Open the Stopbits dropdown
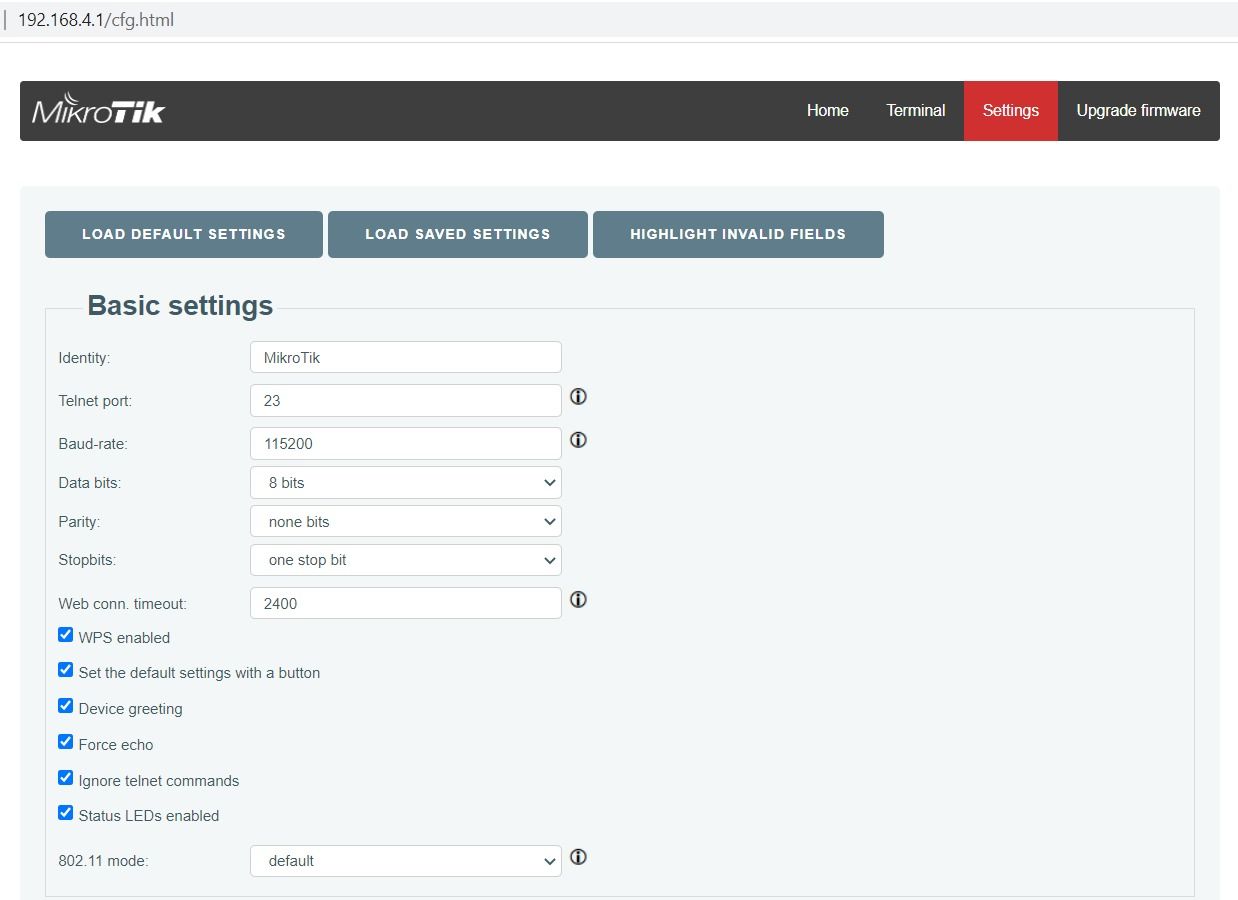Screen dimensions: 1238x900 coord(405,560)
